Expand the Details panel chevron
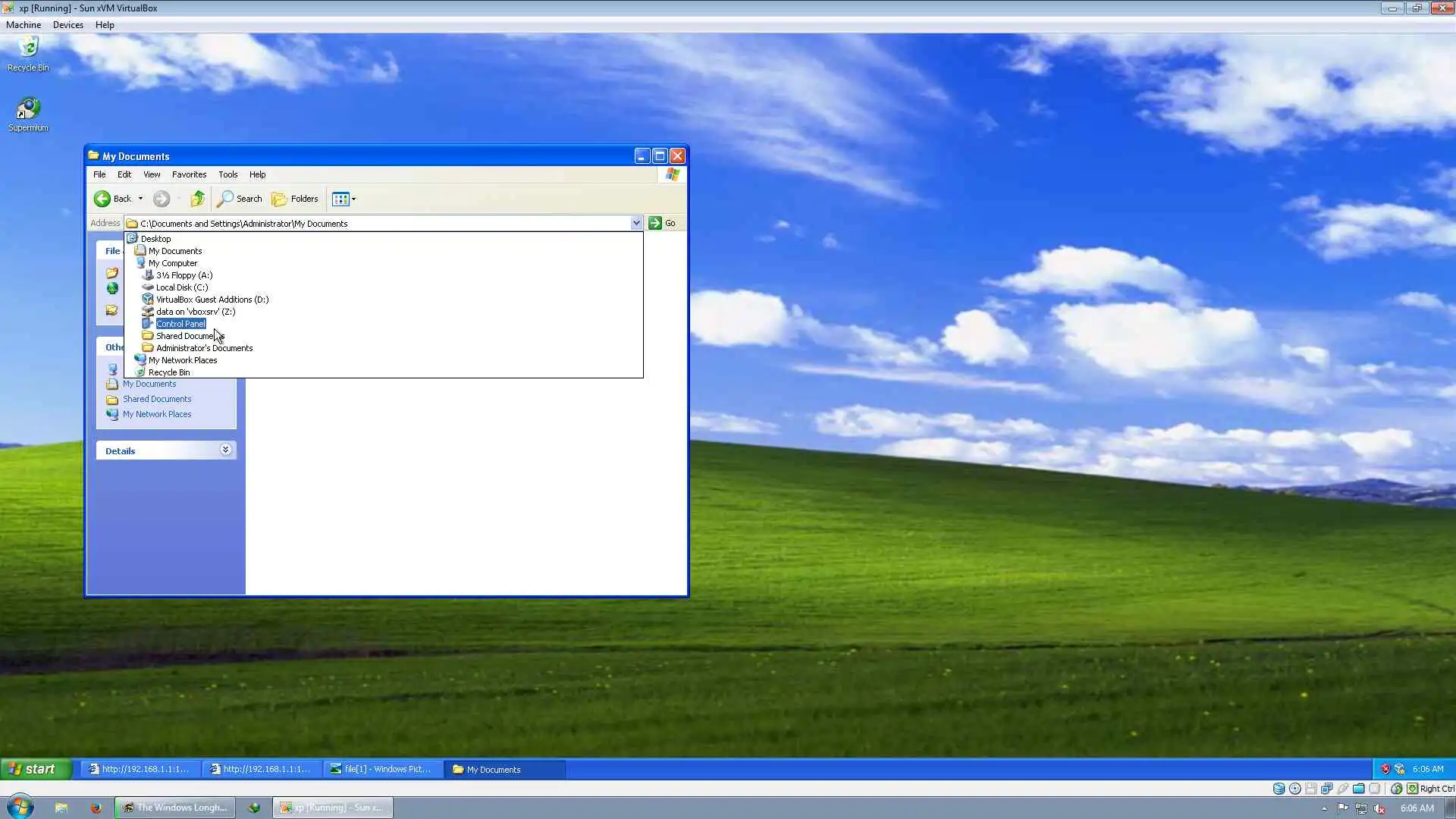 (x=225, y=450)
